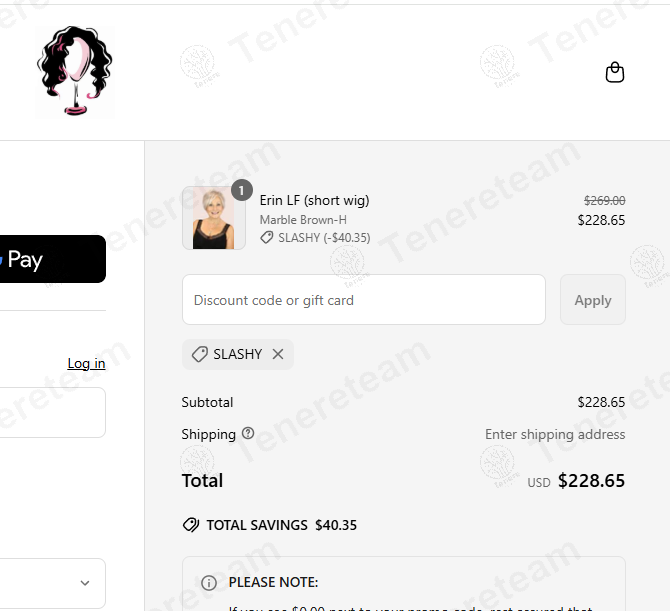
Task: Click the Enter shipping address text
Action: pyautogui.click(x=555, y=434)
